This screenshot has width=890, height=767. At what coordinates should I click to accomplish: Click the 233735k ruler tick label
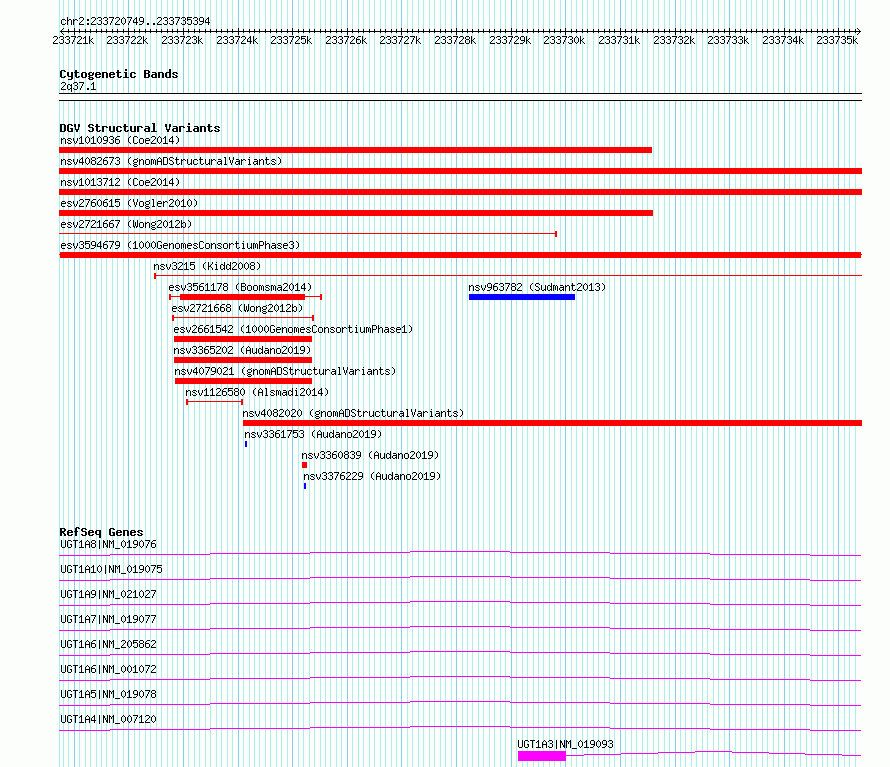pos(837,40)
